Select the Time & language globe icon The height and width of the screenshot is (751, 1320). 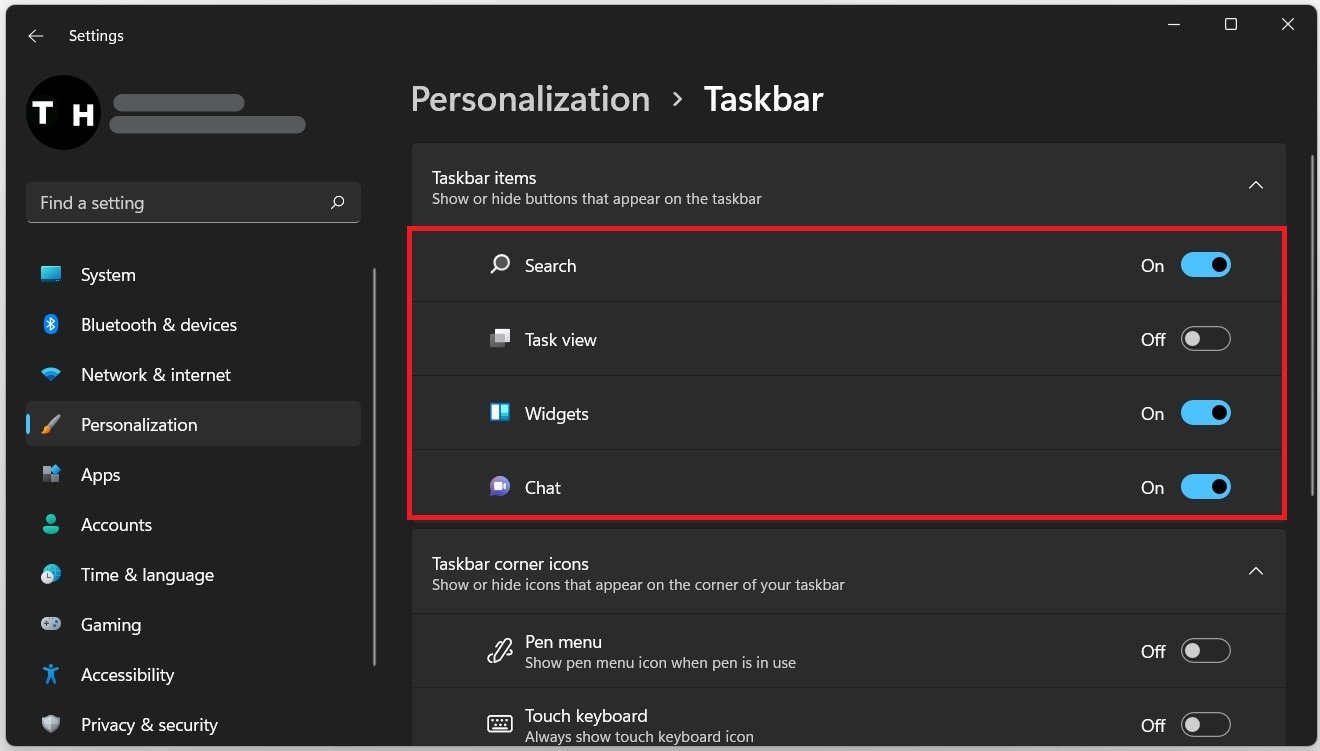(51, 575)
